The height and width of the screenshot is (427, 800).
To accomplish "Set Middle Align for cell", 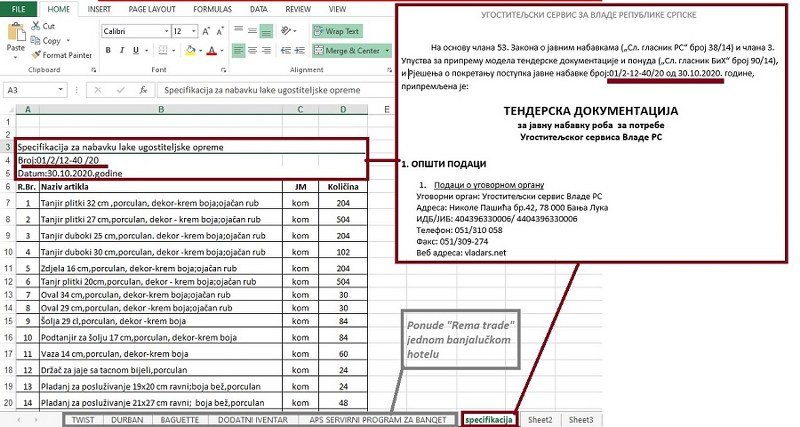I will 252,31.
